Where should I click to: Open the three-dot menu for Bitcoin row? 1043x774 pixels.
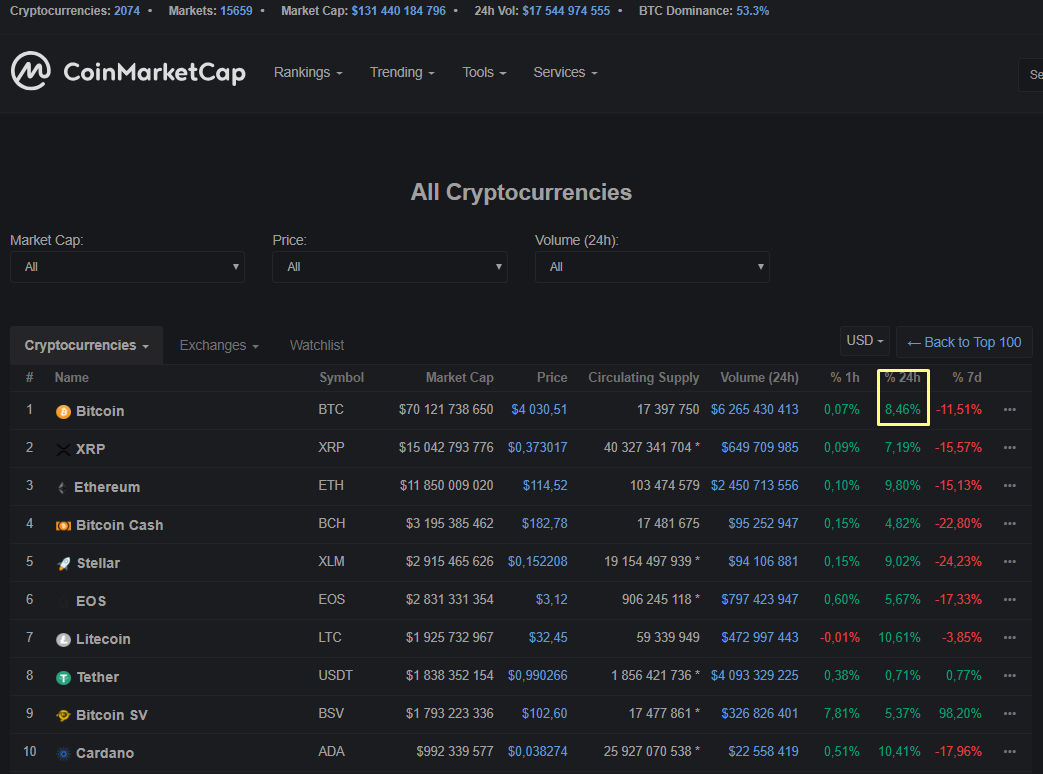point(1009,410)
